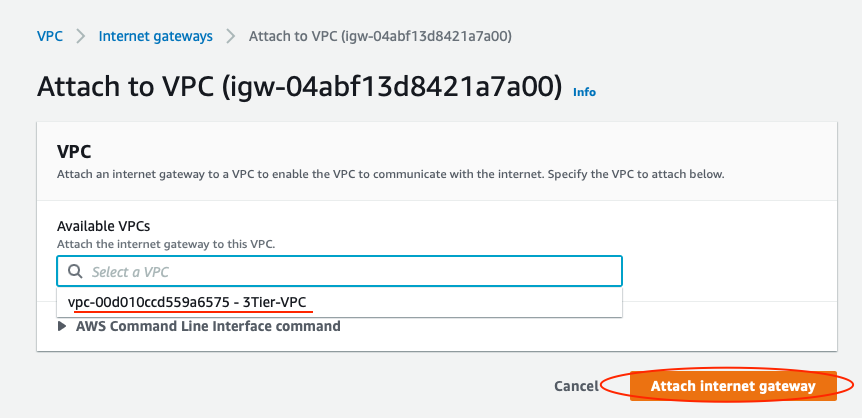Click the igw-04abf13d8421a7a00 ID in the heading
Viewport: 862px width, 418px height.
[393, 88]
